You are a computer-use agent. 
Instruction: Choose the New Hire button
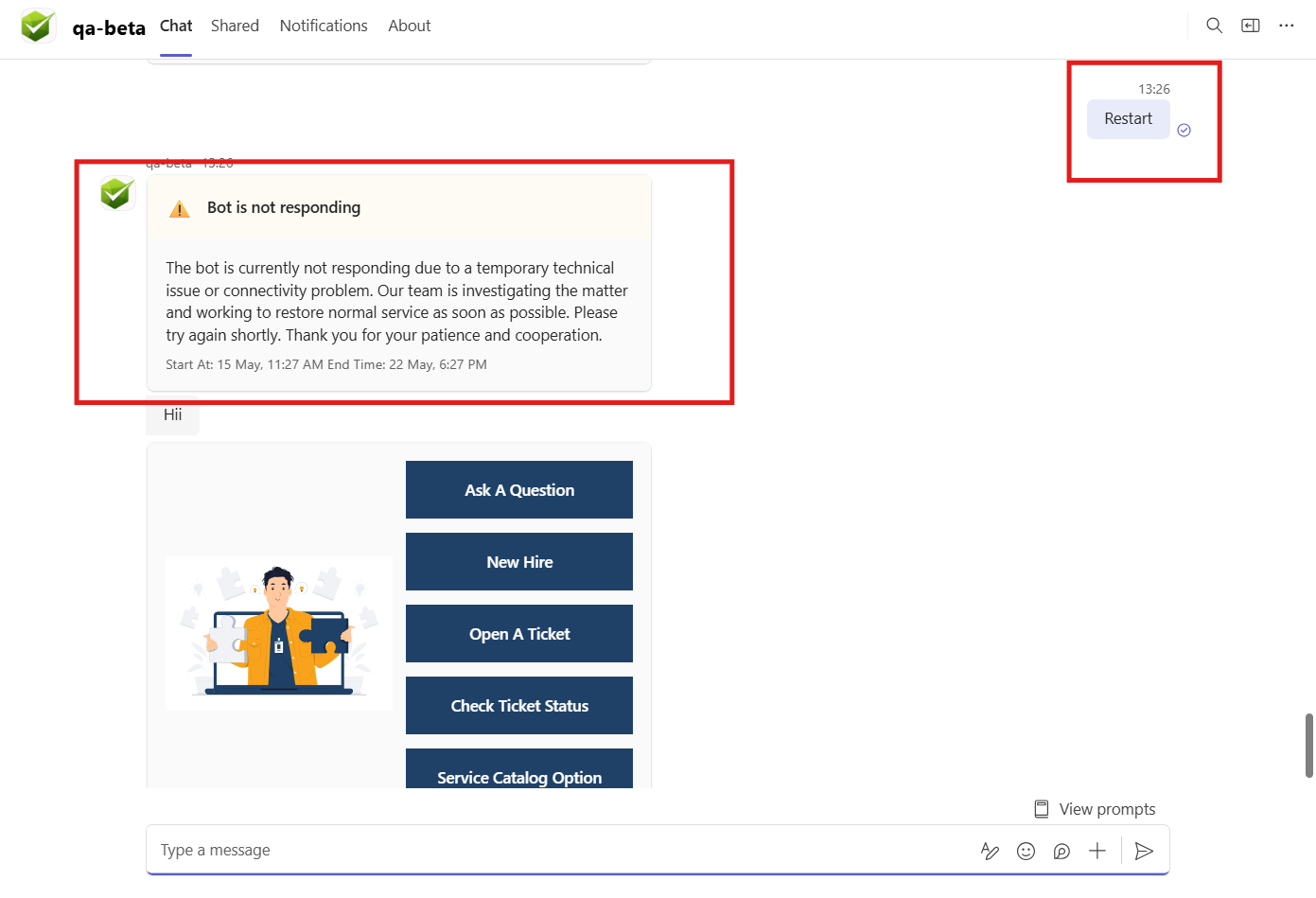click(x=519, y=562)
